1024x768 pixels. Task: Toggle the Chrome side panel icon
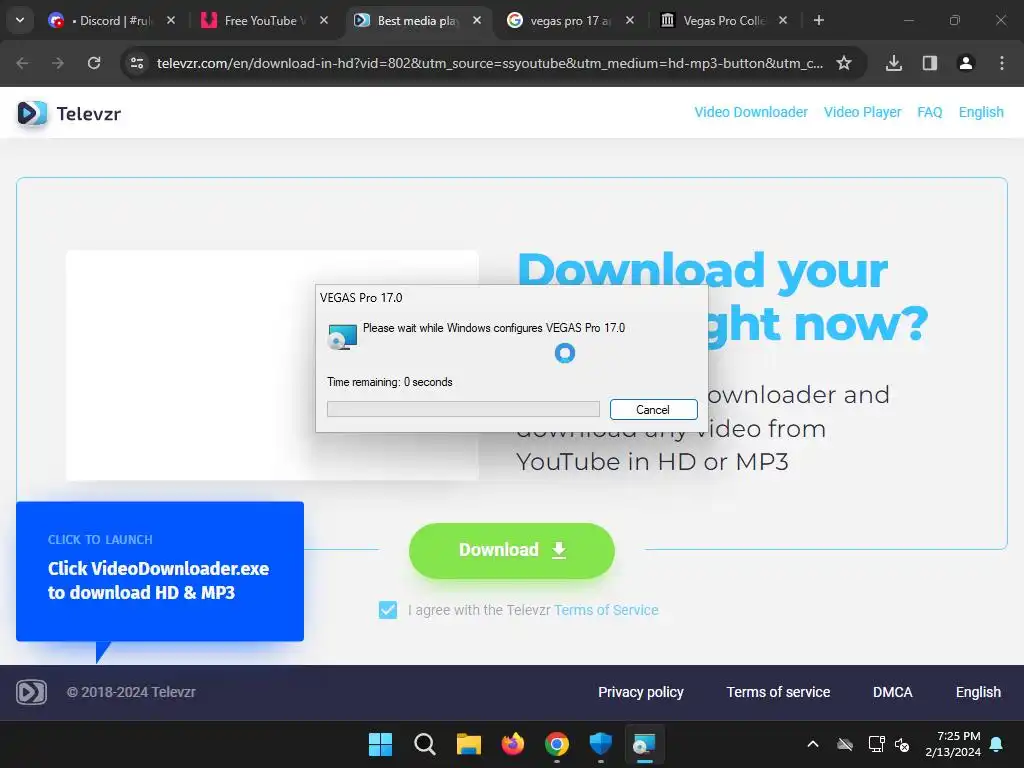click(930, 63)
